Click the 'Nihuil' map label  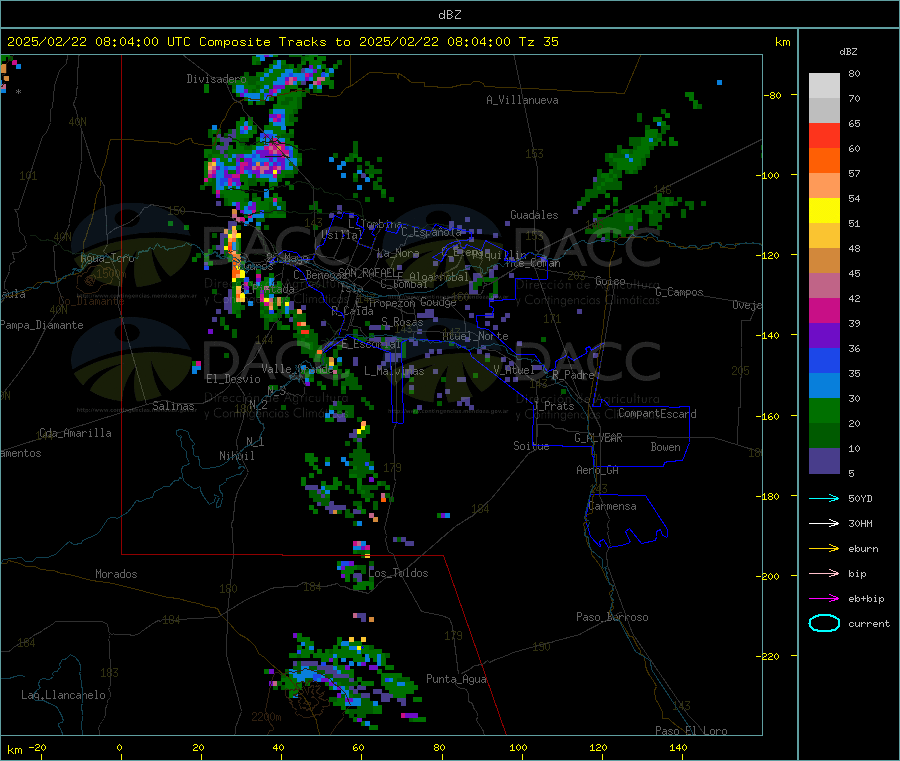click(236, 456)
